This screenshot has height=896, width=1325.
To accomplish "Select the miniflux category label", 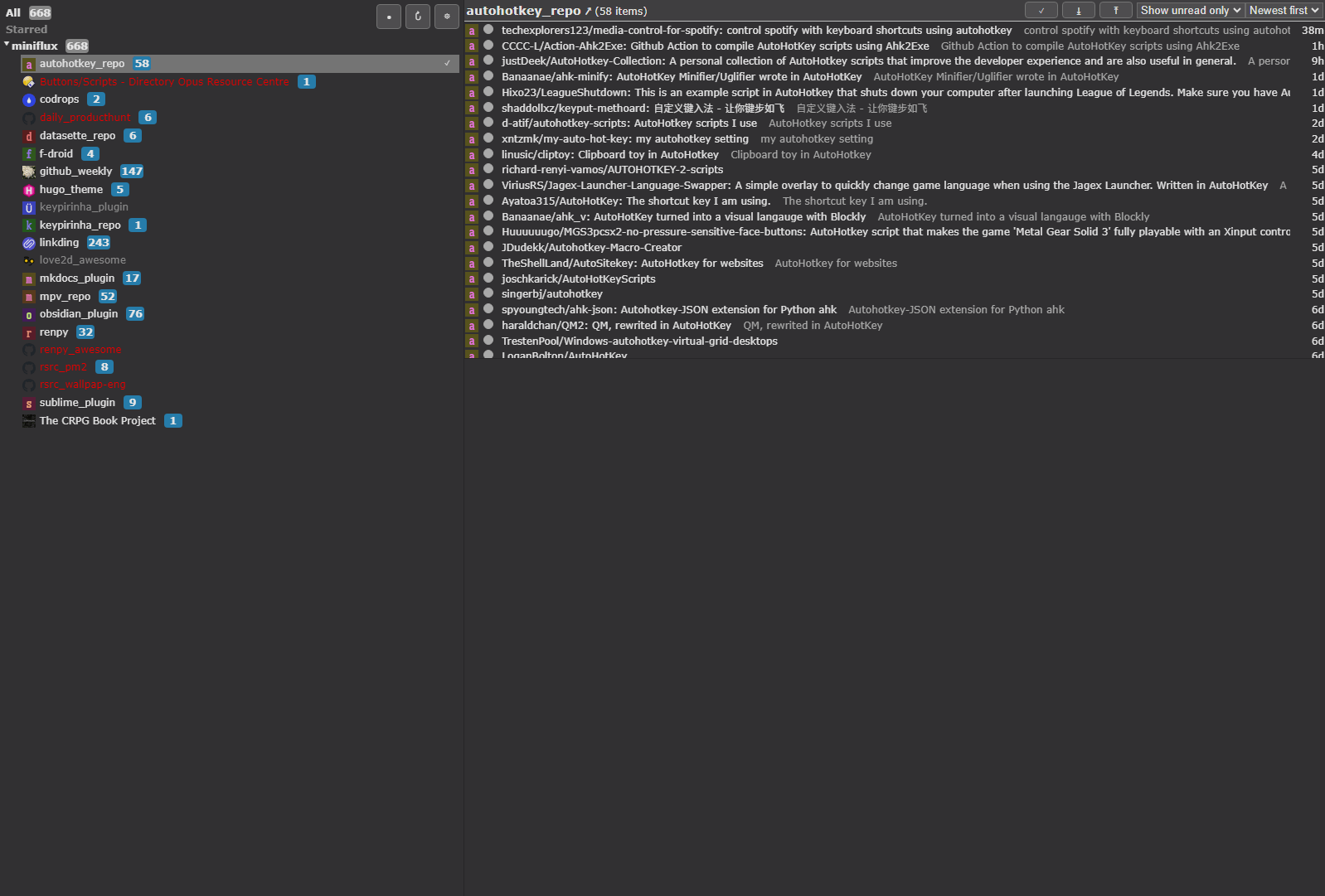I will pyautogui.click(x=34, y=46).
